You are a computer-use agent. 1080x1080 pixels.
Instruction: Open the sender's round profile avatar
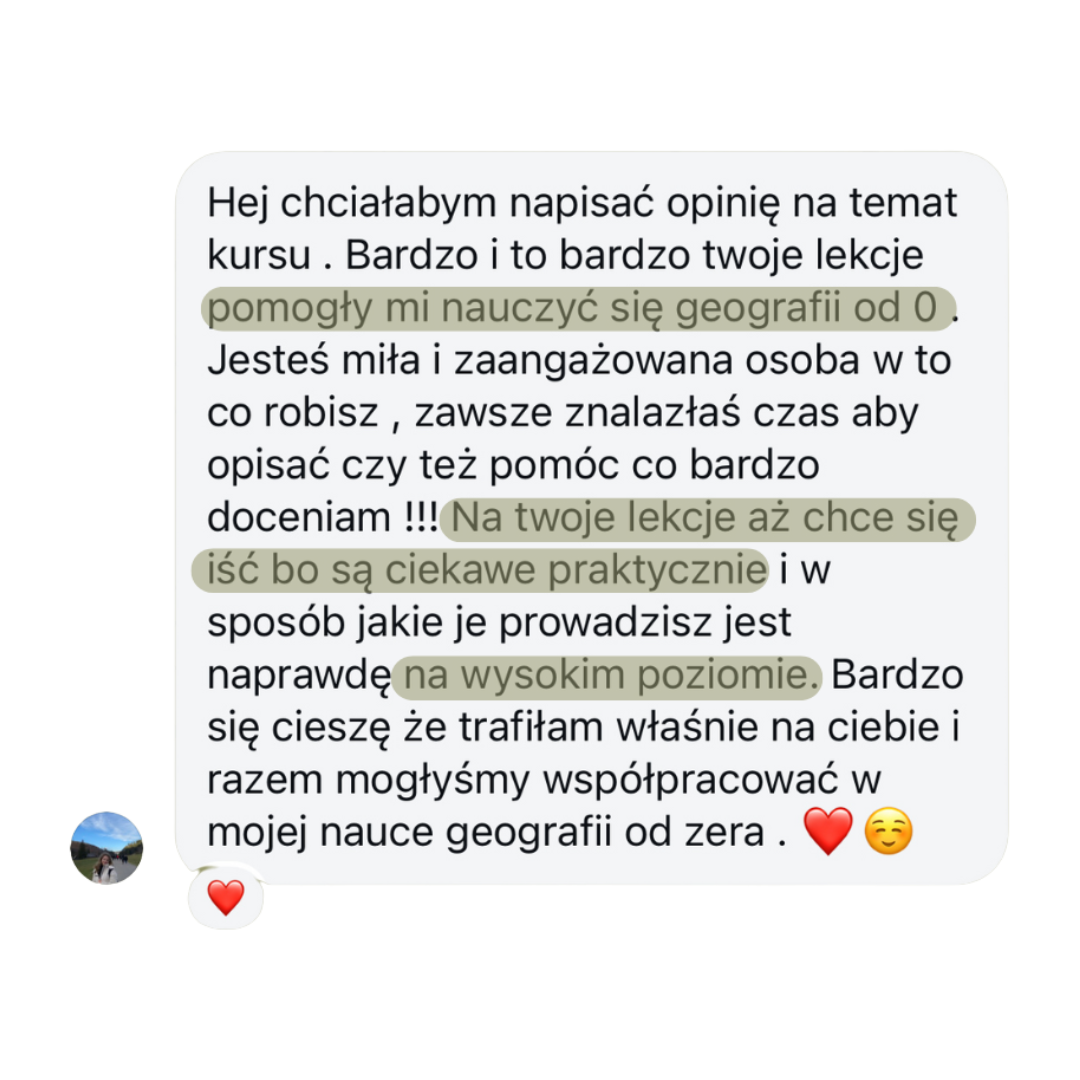tap(107, 848)
